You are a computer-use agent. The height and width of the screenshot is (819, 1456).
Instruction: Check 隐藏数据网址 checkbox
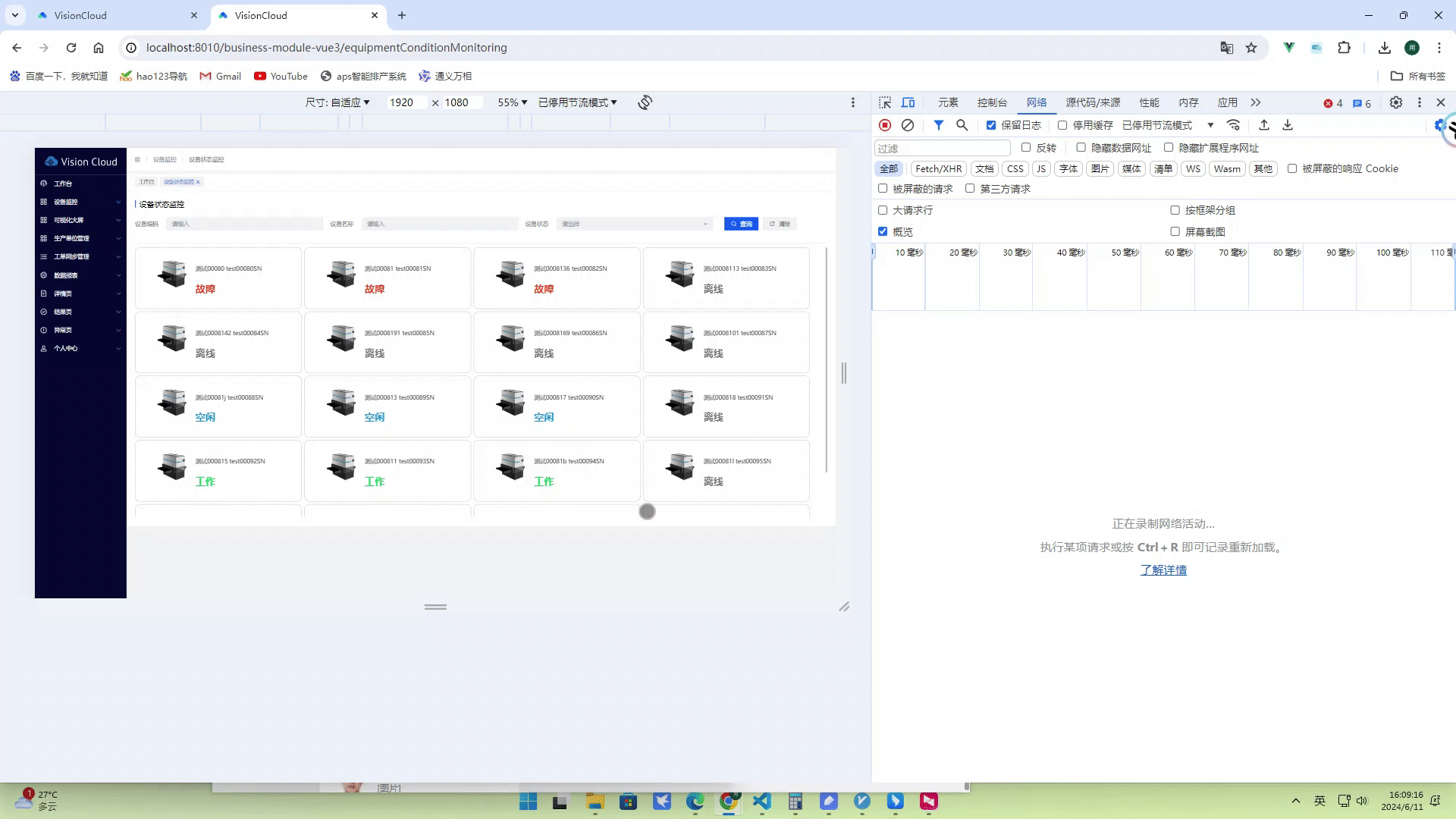(1081, 148)
